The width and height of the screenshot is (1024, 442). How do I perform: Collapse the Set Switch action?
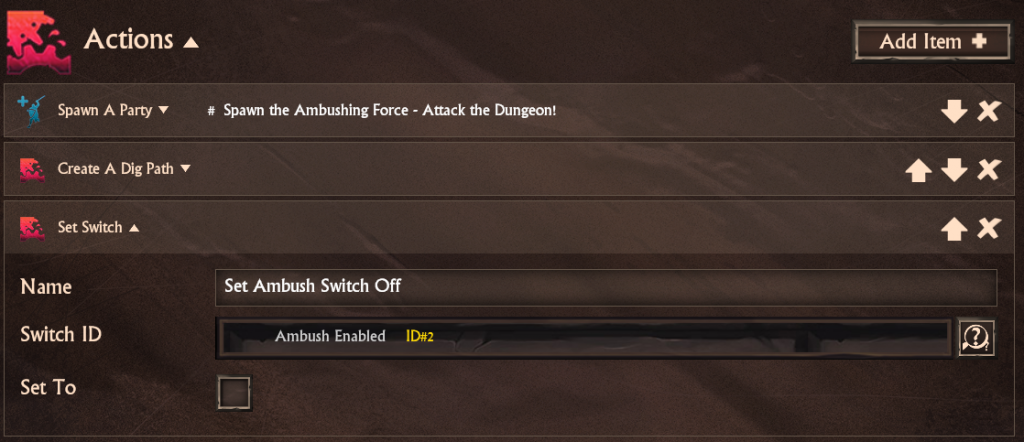point(98,227)
